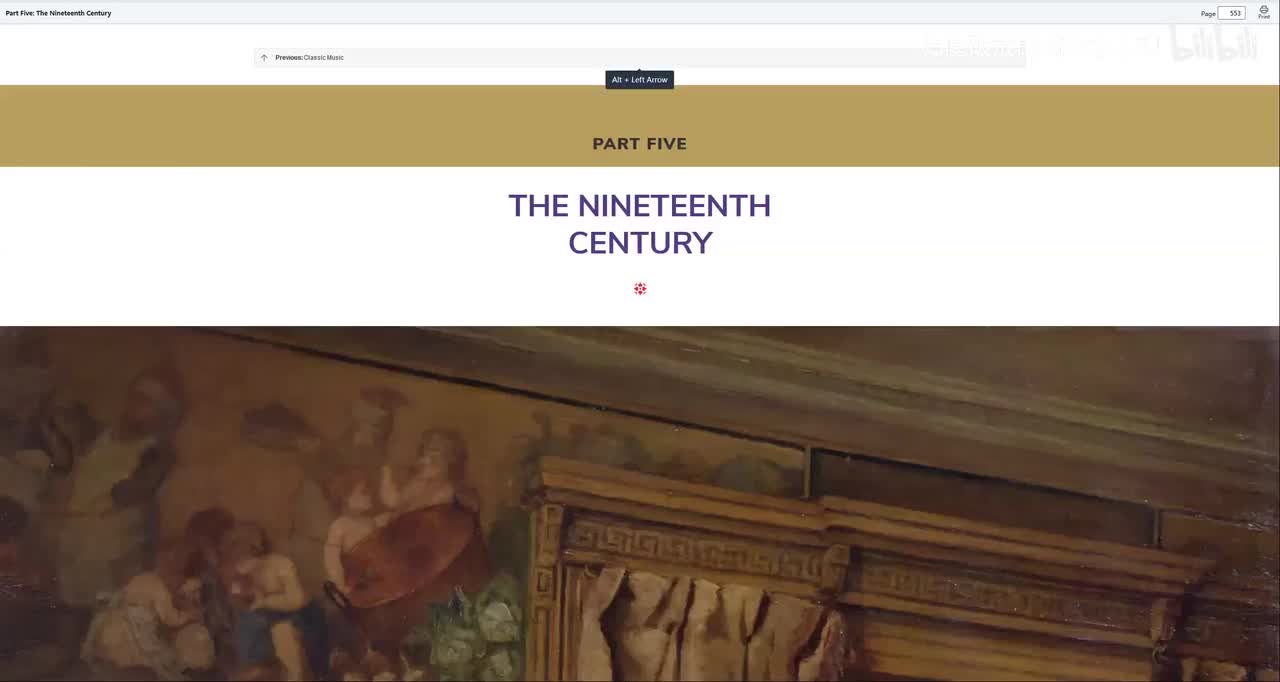Click the Print text label below the printer

(1264, 17)
